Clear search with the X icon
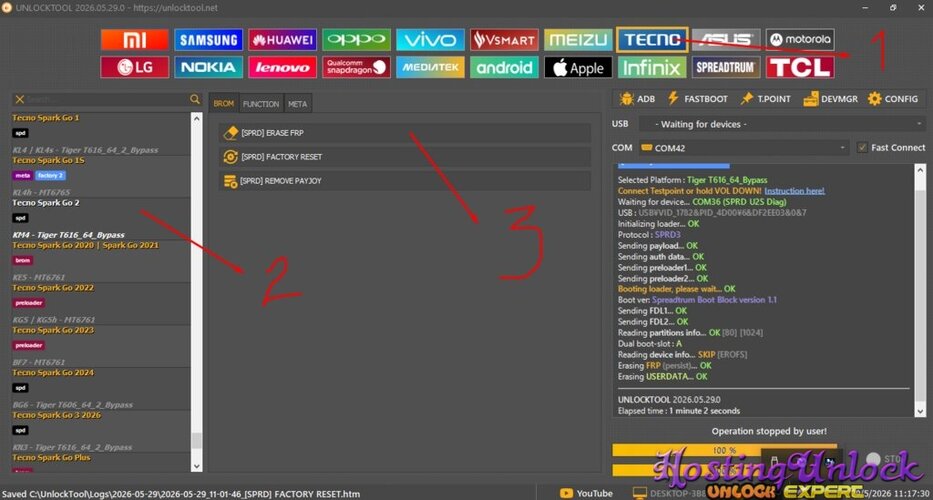 point(20,99)
